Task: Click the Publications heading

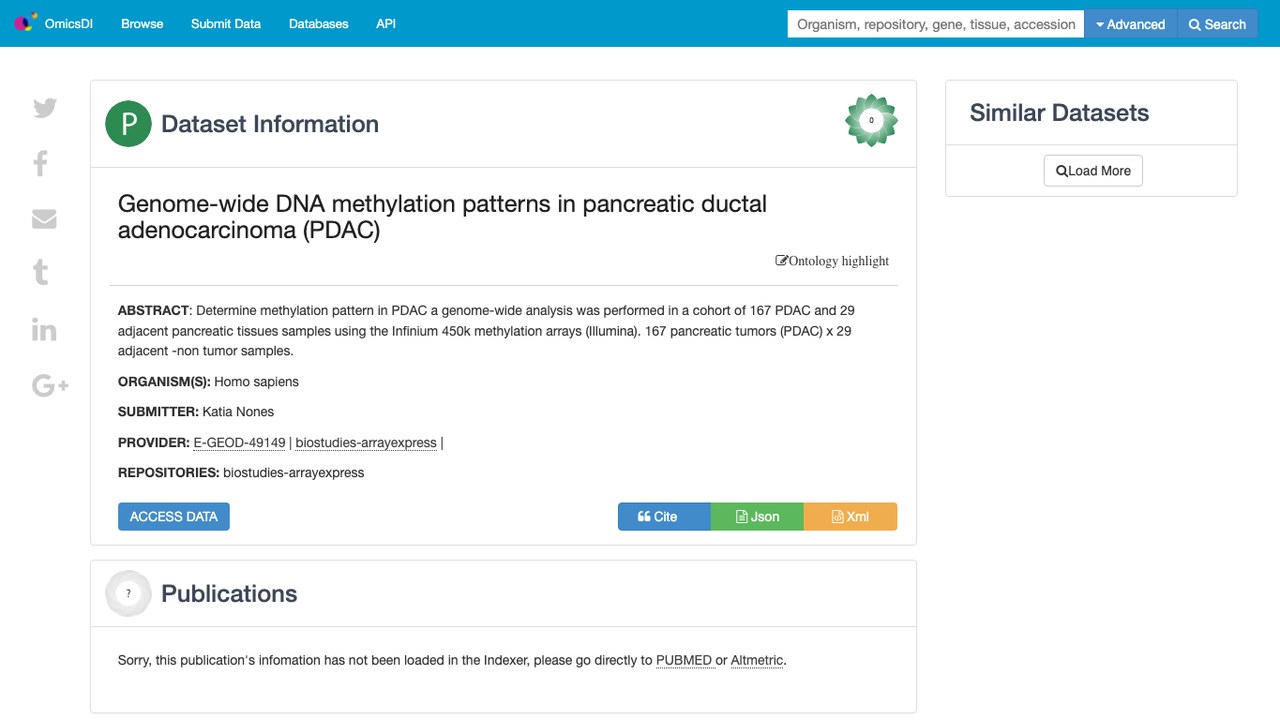Action: [229, 593]
